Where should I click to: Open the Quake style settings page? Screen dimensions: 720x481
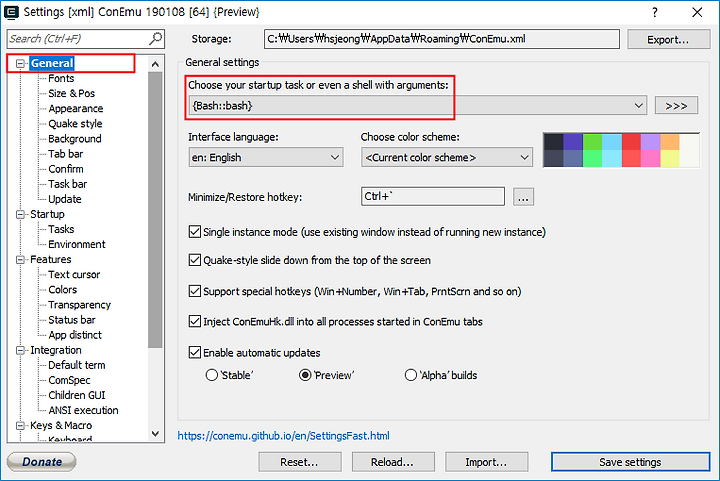75,124
